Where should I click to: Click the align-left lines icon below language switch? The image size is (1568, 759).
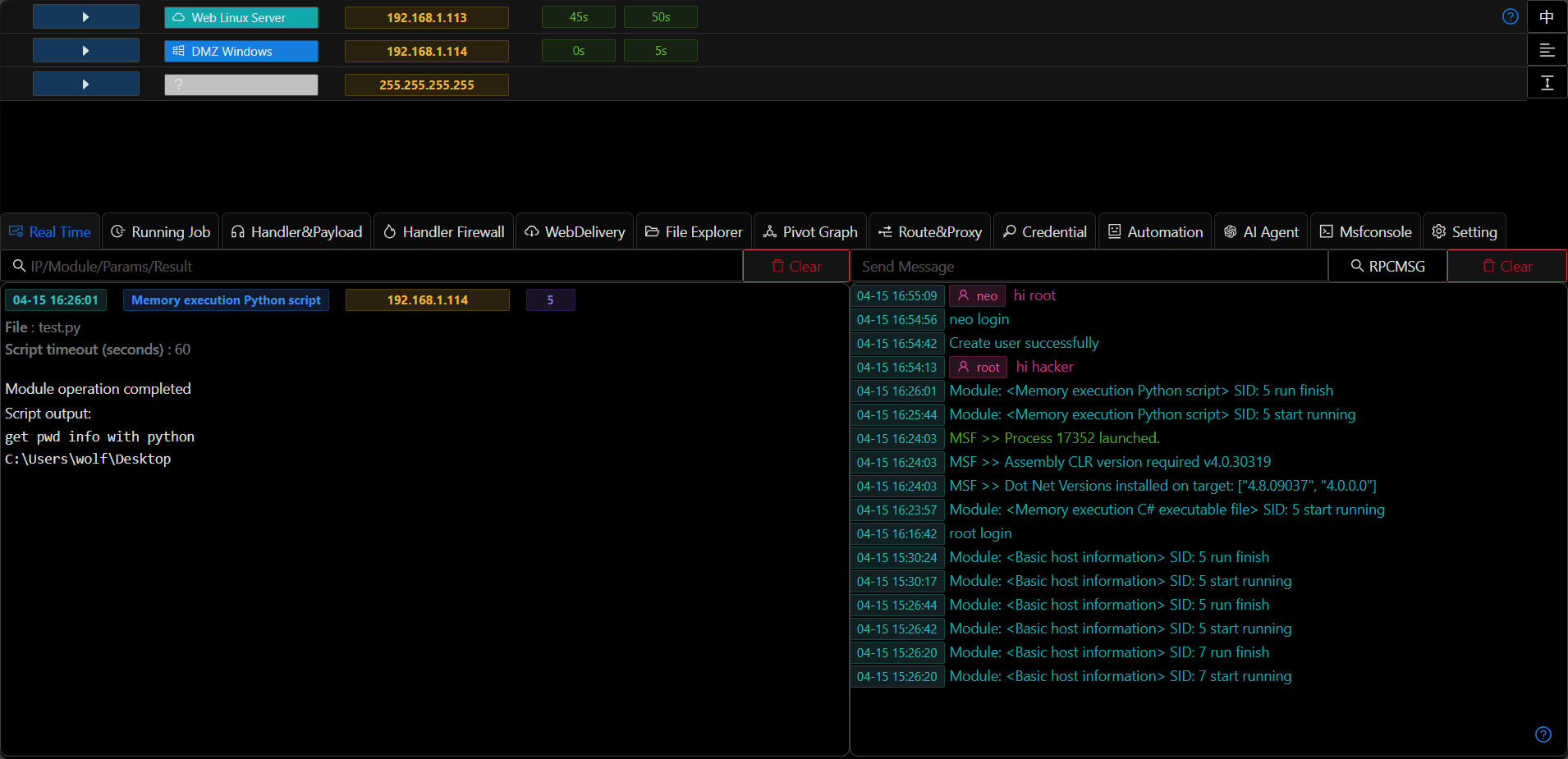1547,50
